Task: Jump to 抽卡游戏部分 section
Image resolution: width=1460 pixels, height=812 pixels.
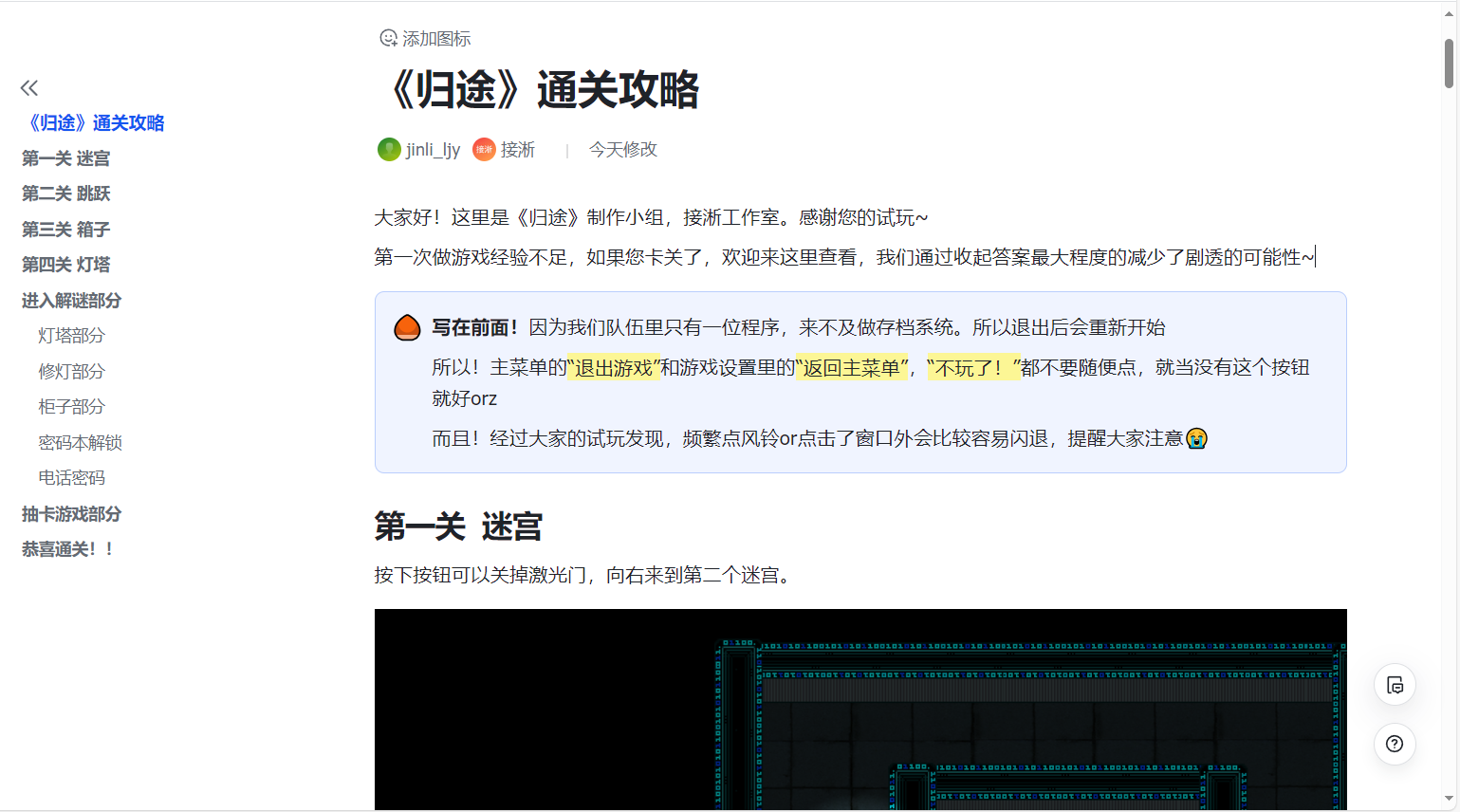Action: pyautogui.click(x=71, y=514)
